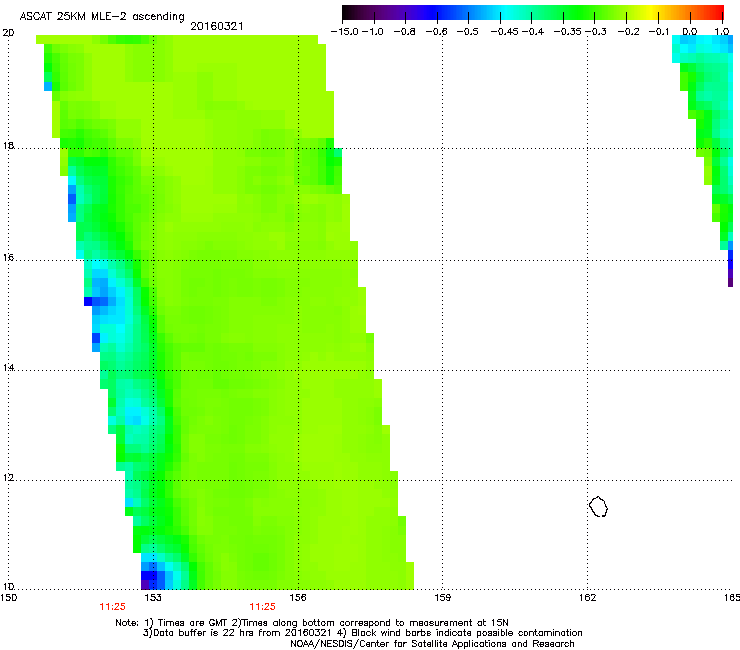Click the first red 11:25 time label
This screenshot has width=740, height=650.
(112, 607)
